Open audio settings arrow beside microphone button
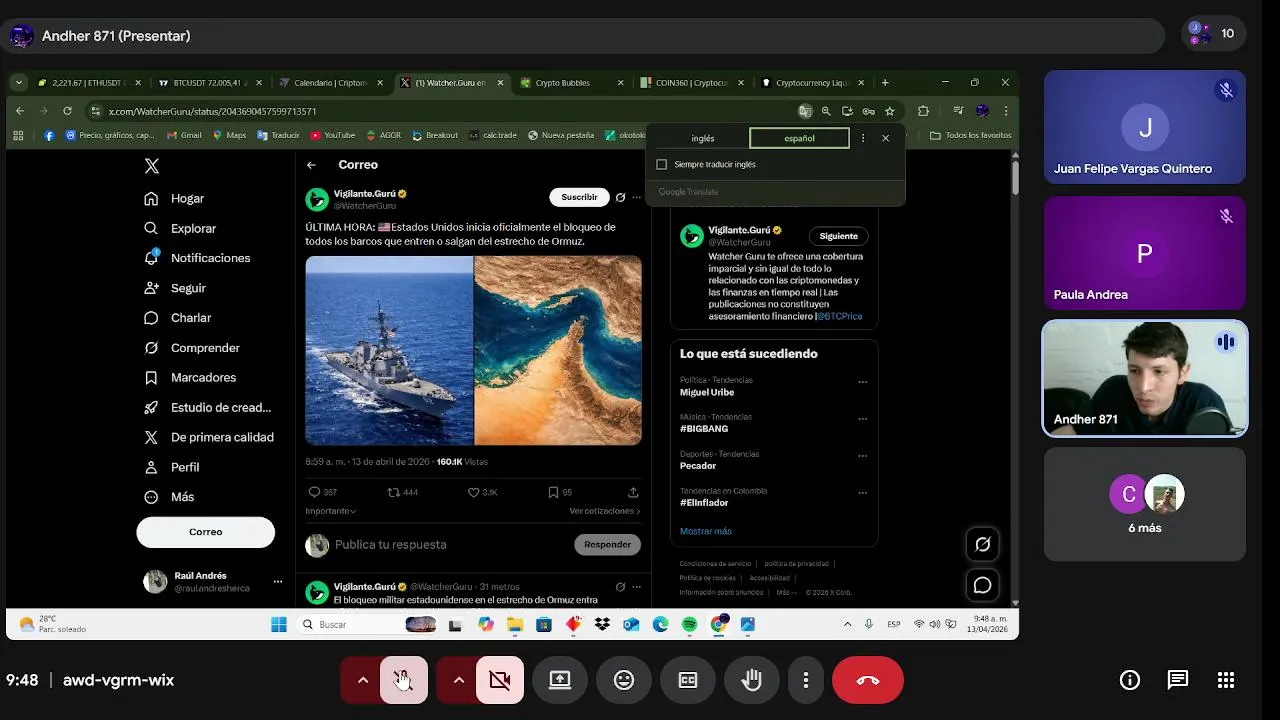 coord(362,680)
